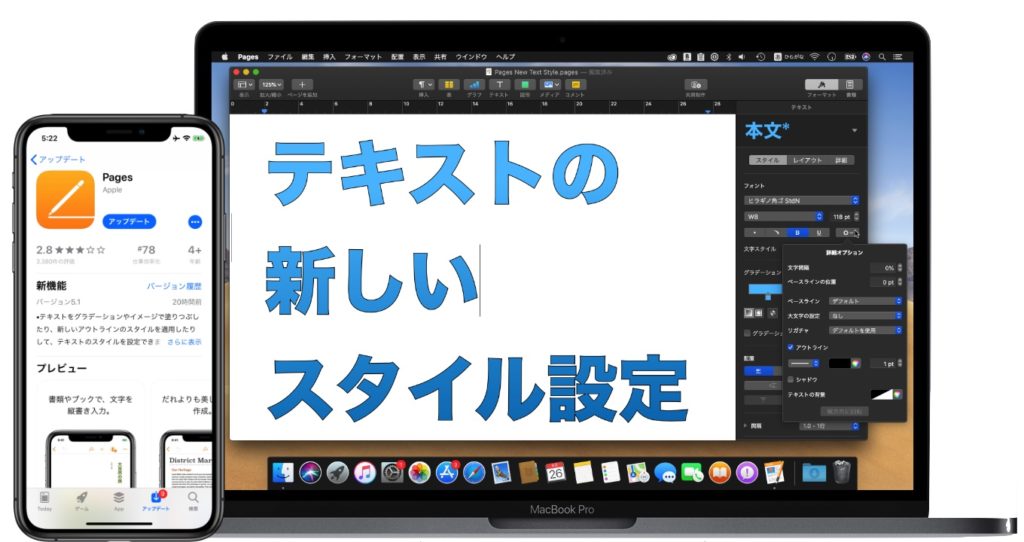Launch Siri from the Dock
1024x542 pixels.
tap(310, 472)
